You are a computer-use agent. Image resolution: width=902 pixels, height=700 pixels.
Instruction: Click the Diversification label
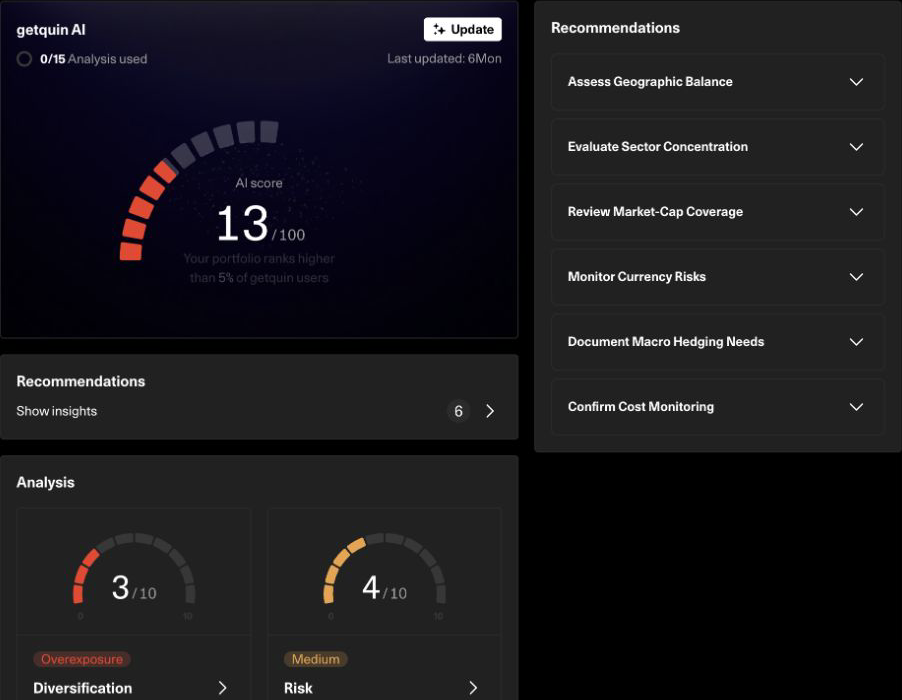coord(82,688)
